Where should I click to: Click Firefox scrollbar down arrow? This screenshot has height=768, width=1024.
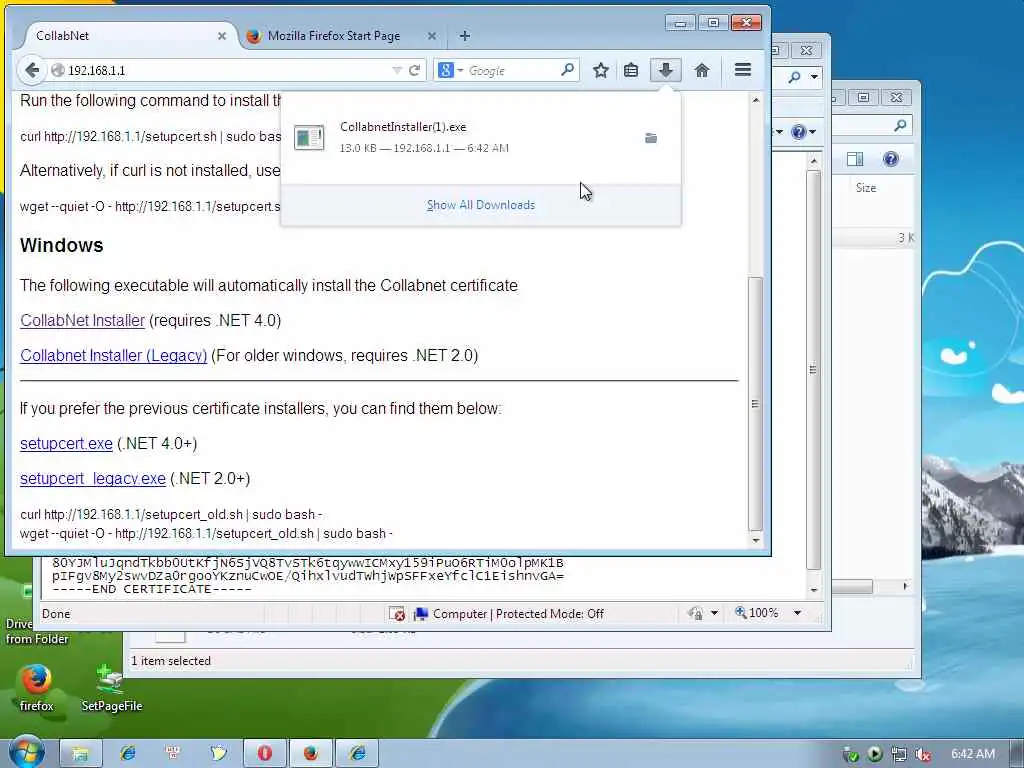756,540
